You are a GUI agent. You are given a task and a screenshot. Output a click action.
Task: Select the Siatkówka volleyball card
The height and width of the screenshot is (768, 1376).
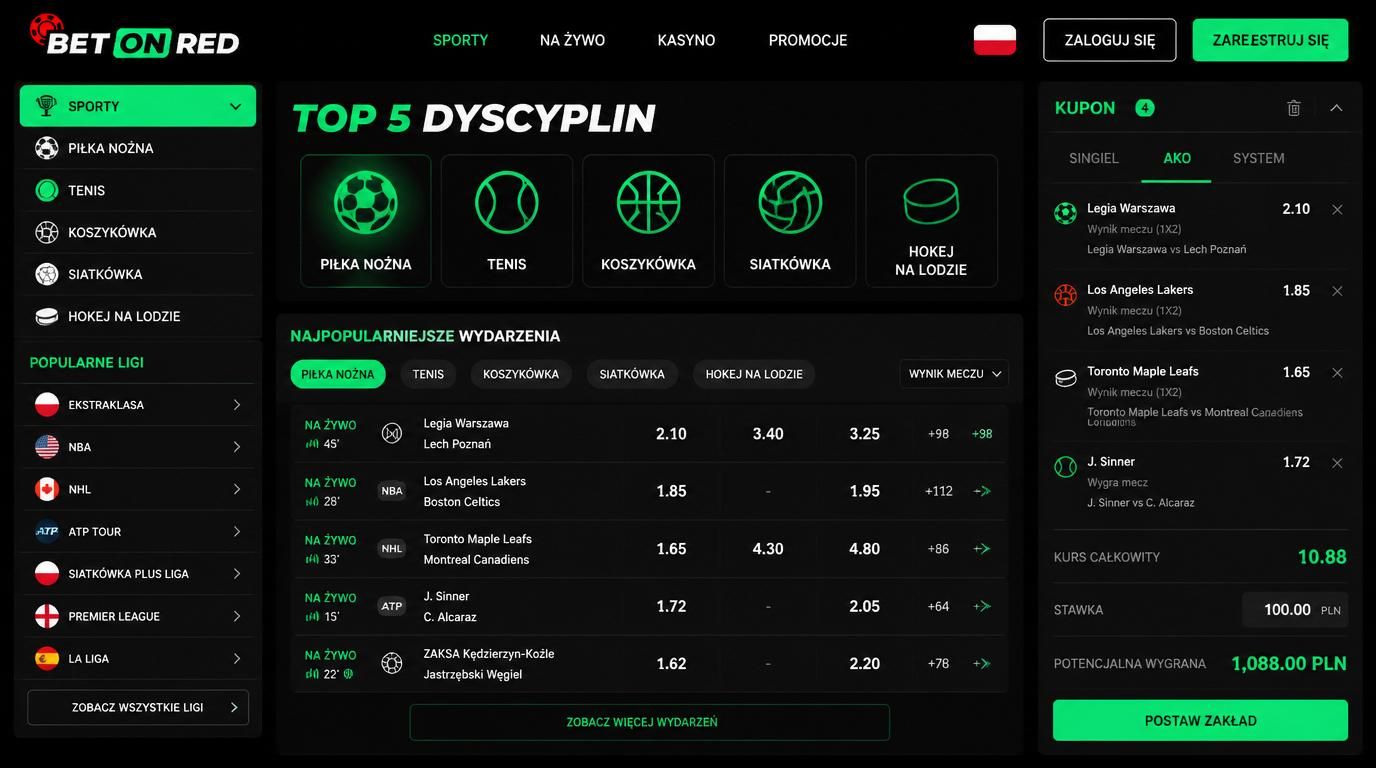coord(790,221)
